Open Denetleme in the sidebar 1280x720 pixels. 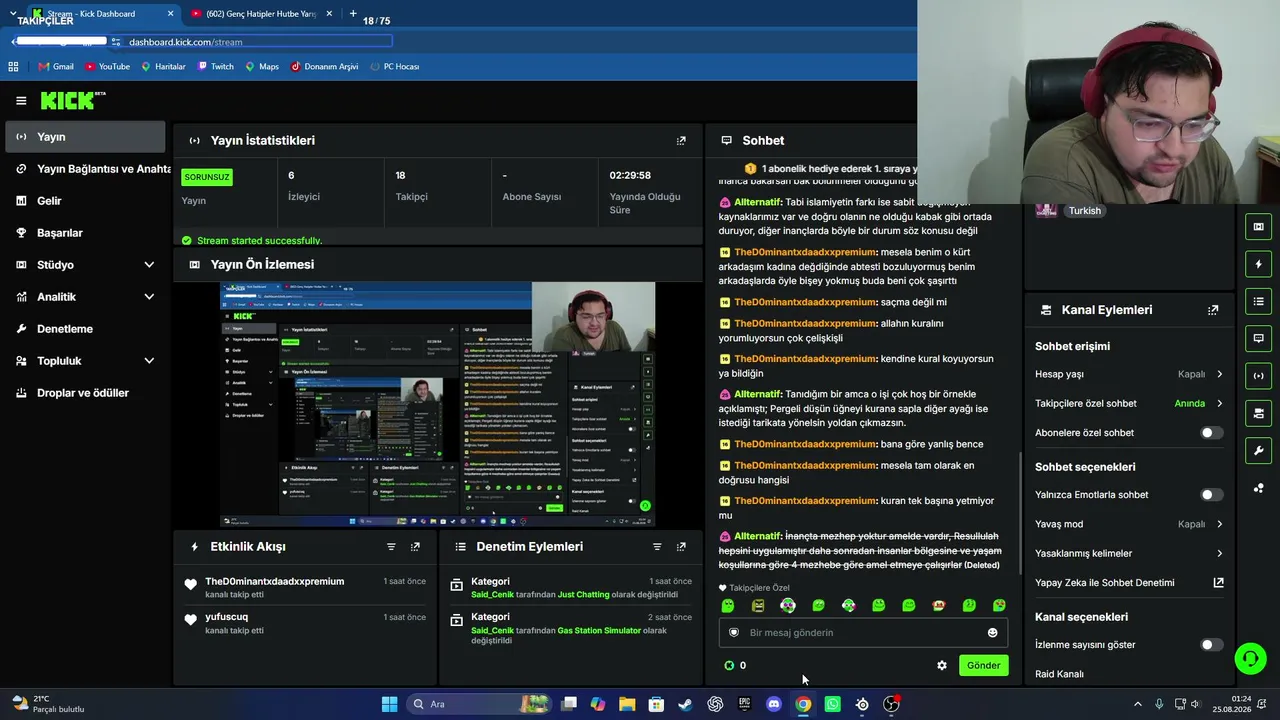click(86, 329)
